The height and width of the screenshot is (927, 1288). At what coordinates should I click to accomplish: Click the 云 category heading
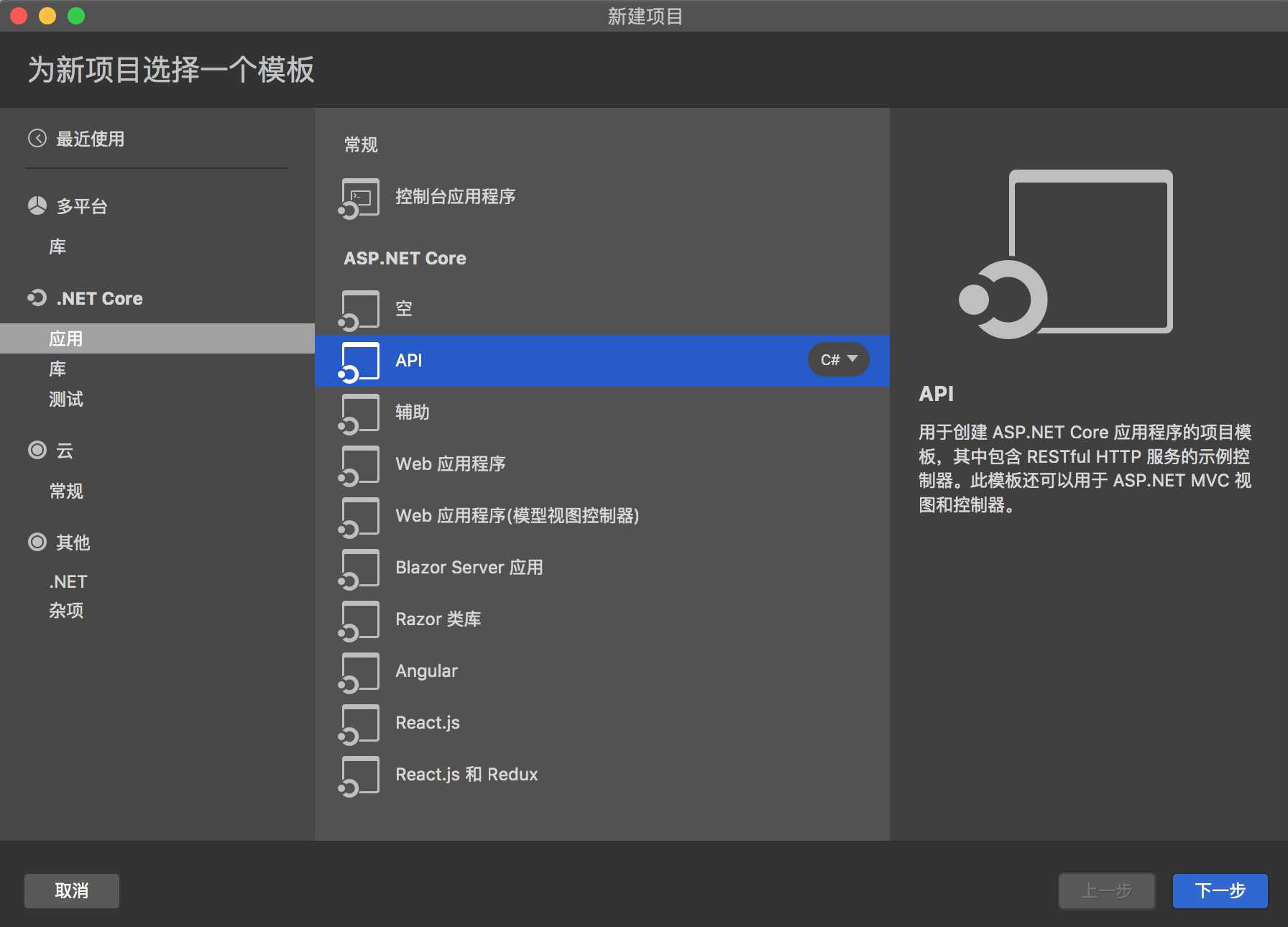65,451
